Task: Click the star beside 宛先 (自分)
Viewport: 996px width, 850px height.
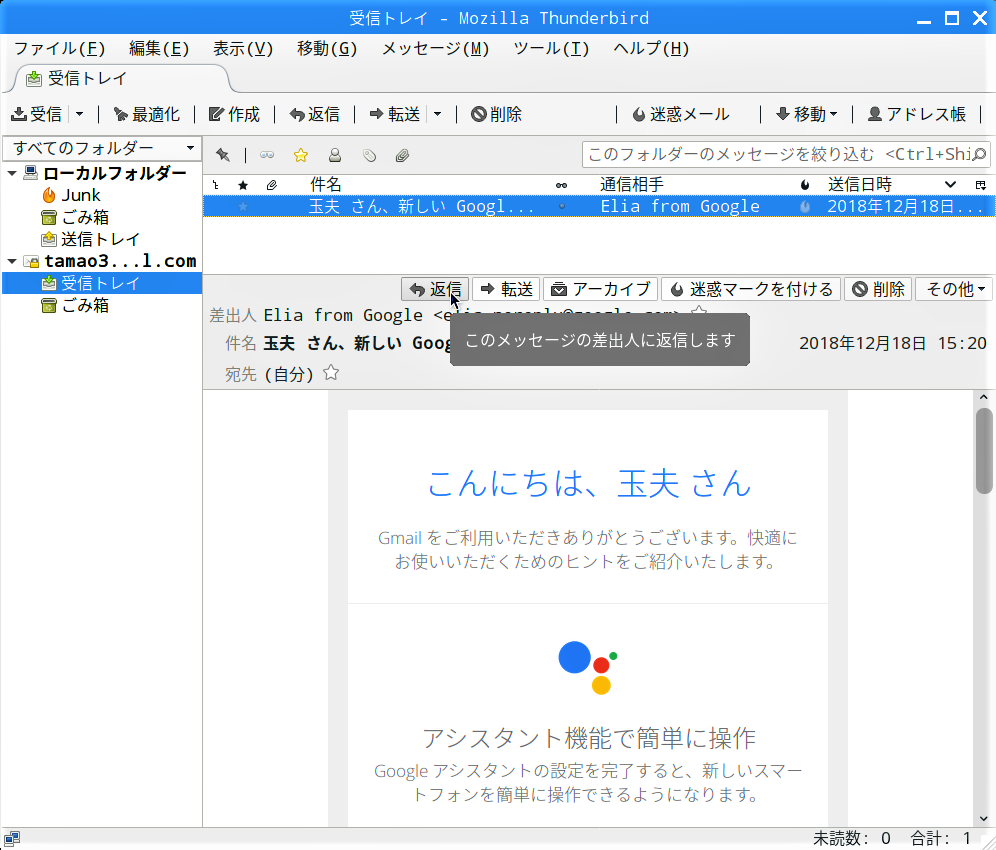Action: tap(331, 373)
